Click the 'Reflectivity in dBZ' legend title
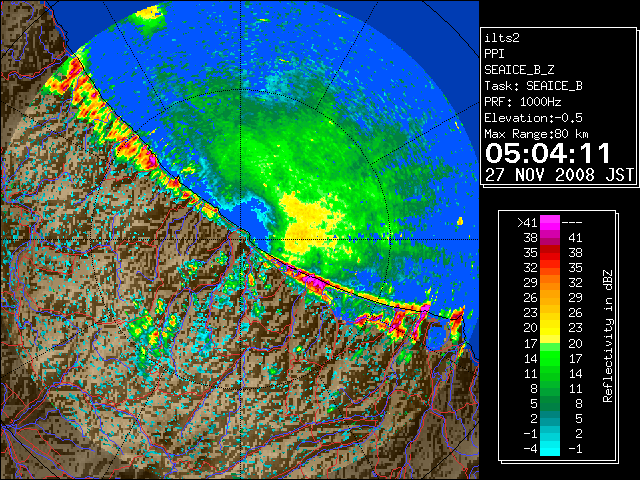Screen dimensions: 640x480 pyautogui.click(x=607, y=336)
